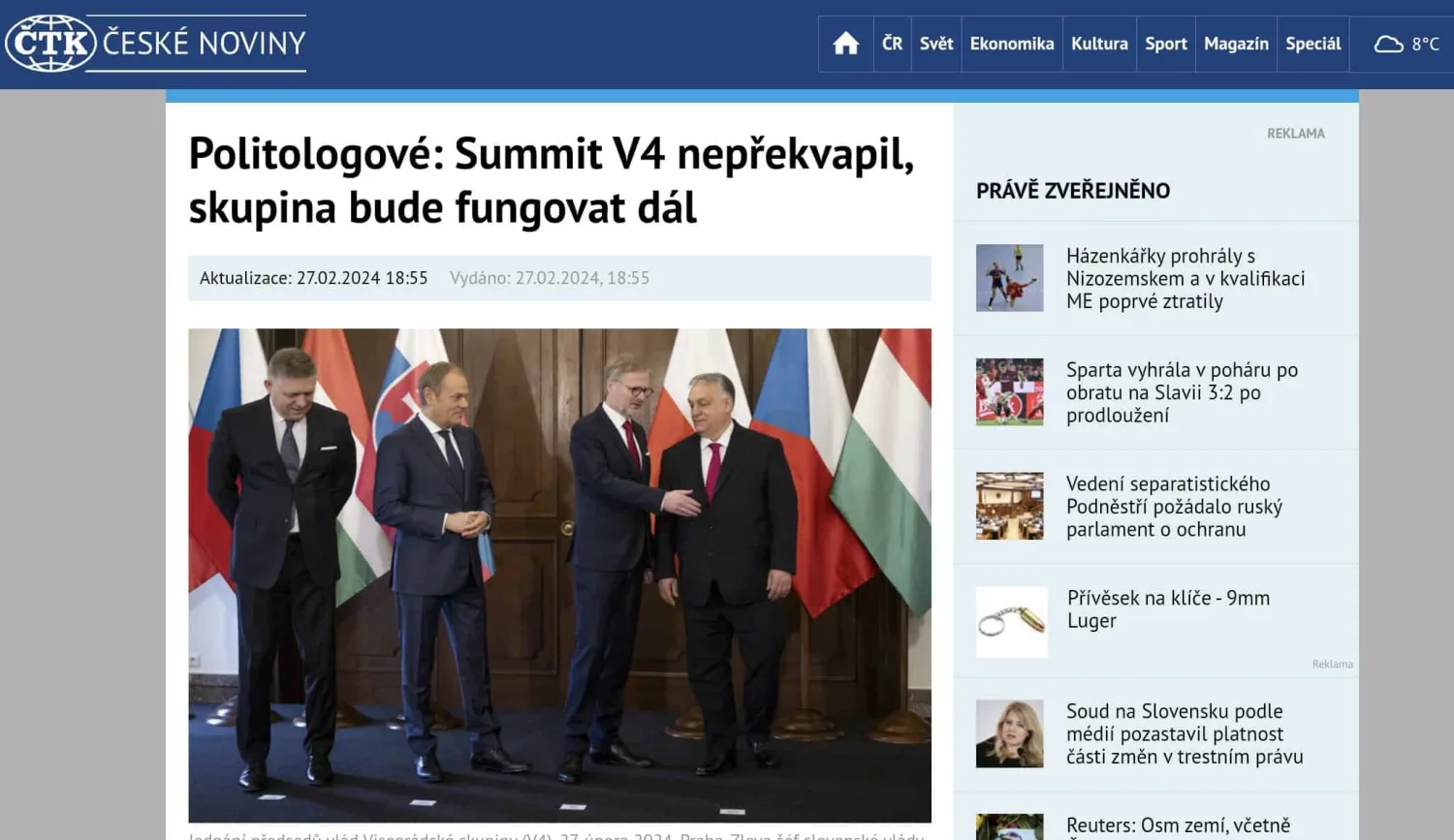Image resolution: width=1454 pixels, height=840 pixels.
Task: Select the Ekonomika menu item
Action: (x=1012, y=44)
